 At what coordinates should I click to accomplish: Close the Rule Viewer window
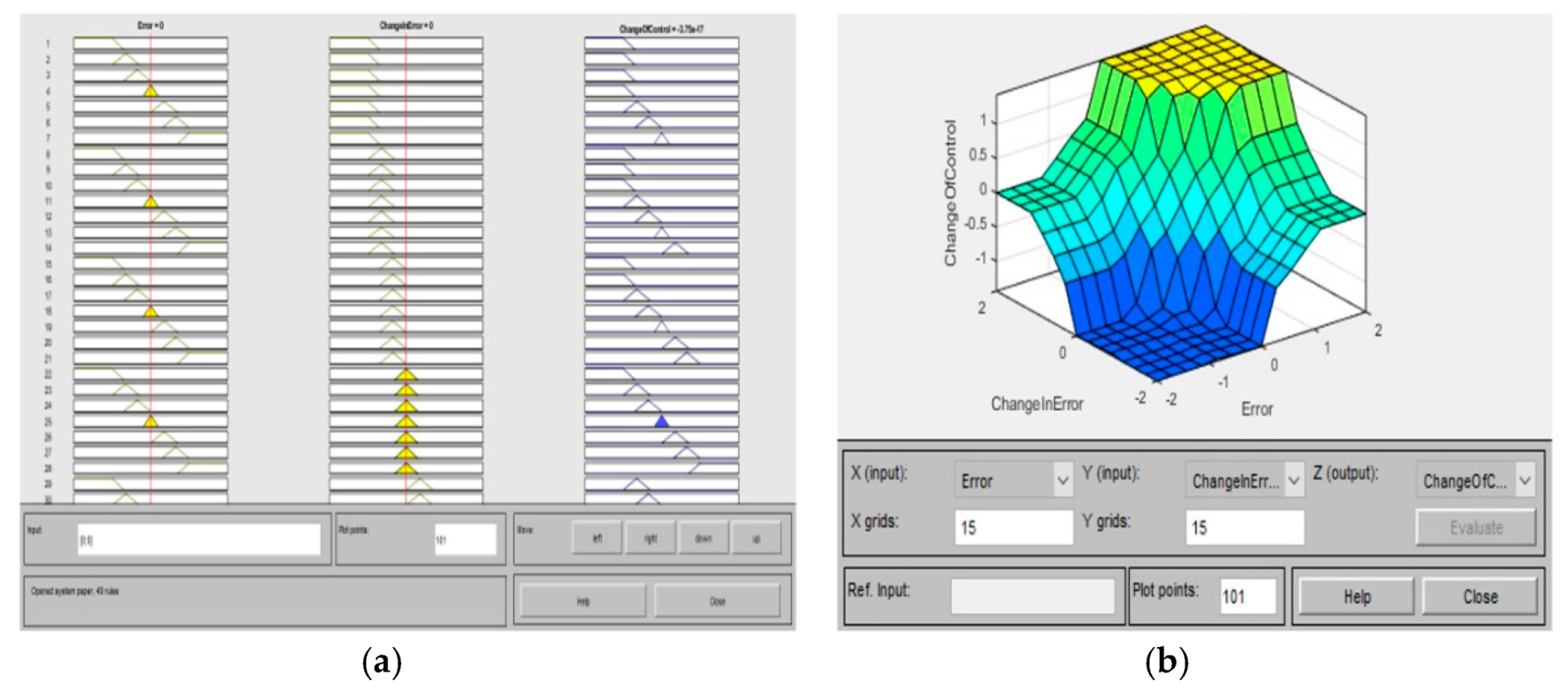tap(717, 601)
